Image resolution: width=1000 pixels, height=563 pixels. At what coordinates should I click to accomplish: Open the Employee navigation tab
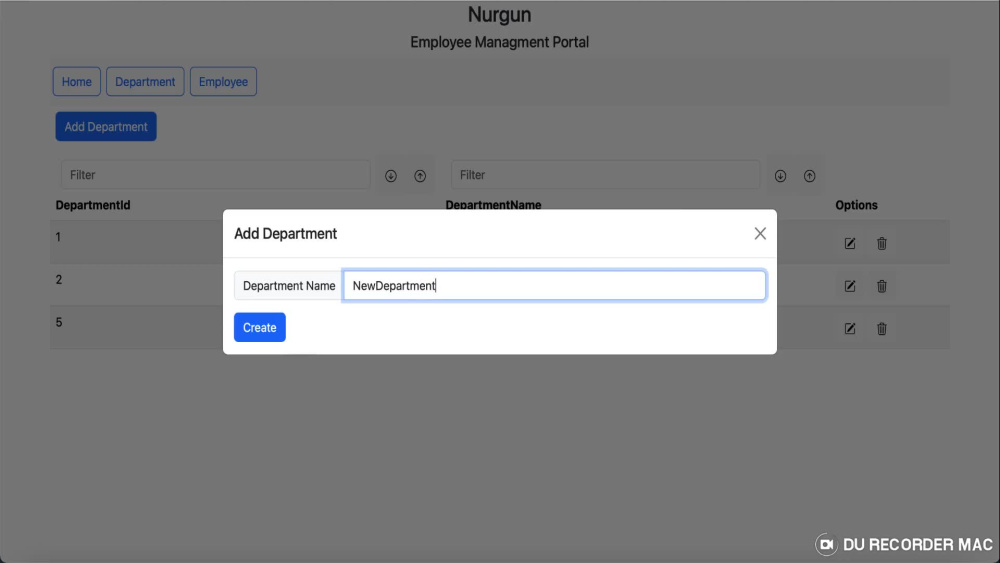[223, 82]
